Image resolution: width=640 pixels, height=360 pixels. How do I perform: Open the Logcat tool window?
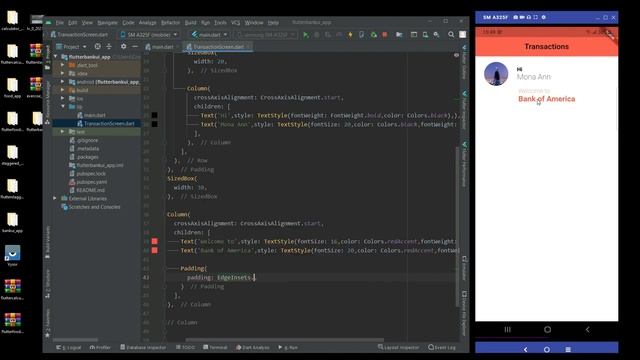[x=69, y=347]
